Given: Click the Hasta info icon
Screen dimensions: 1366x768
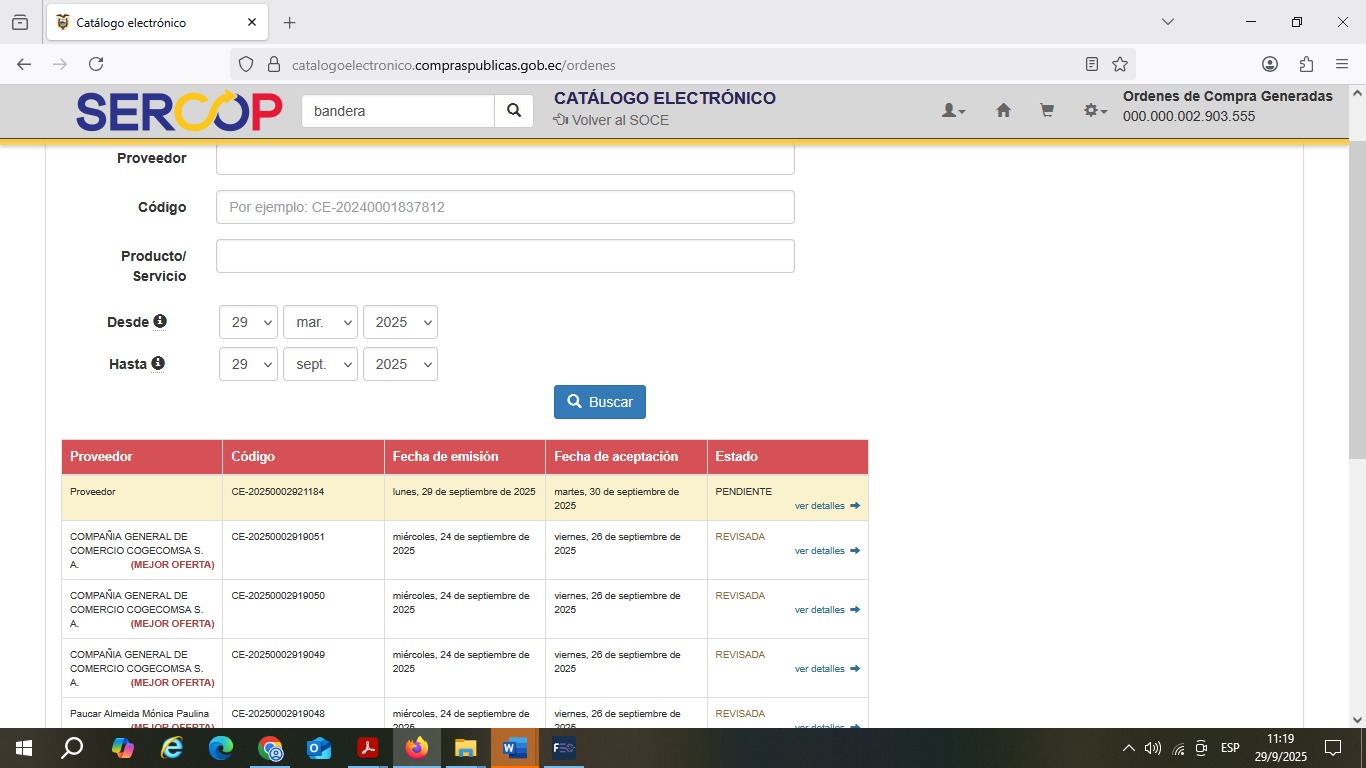Looking at the screenshot, I should point(158,364).
